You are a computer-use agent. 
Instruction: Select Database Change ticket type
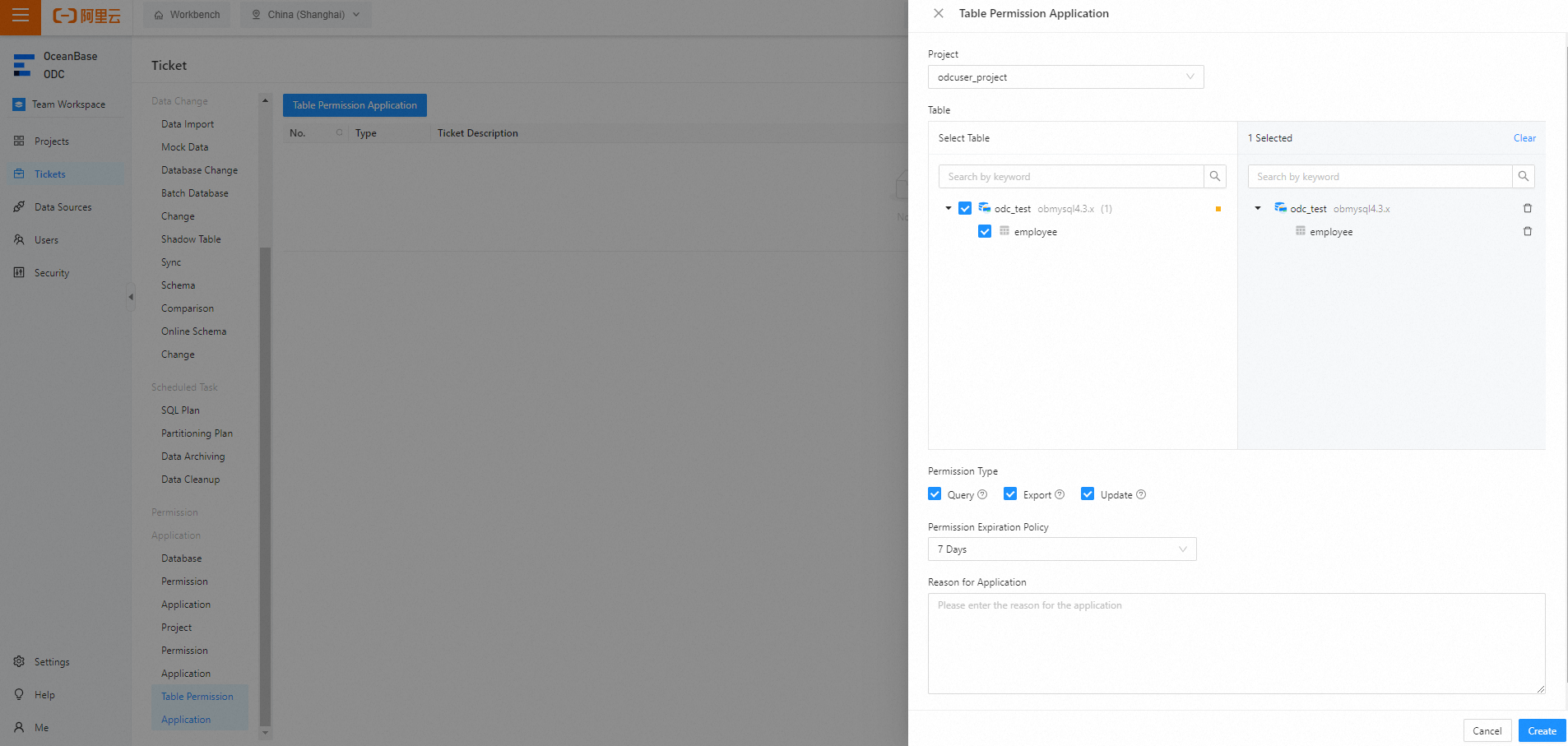(199, 170)
